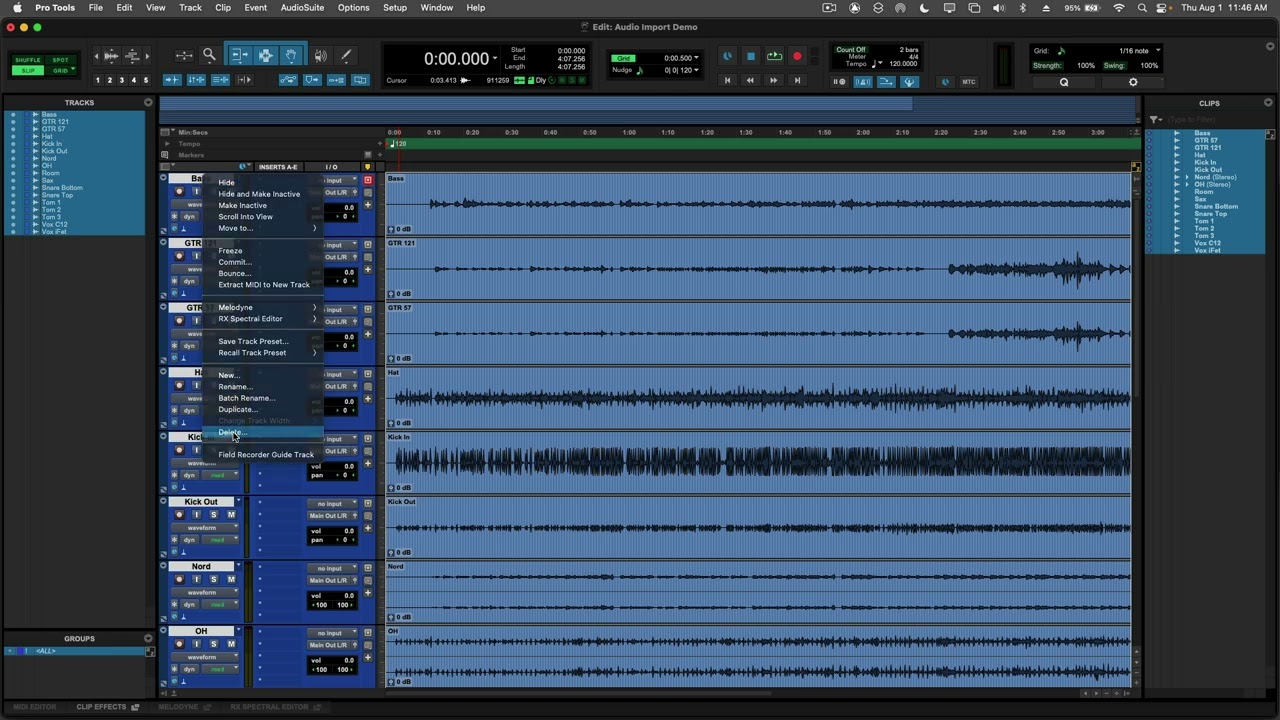Open Tracks list options menu
The height and width of the screenshot is (720, 1280).
point(148,102)
